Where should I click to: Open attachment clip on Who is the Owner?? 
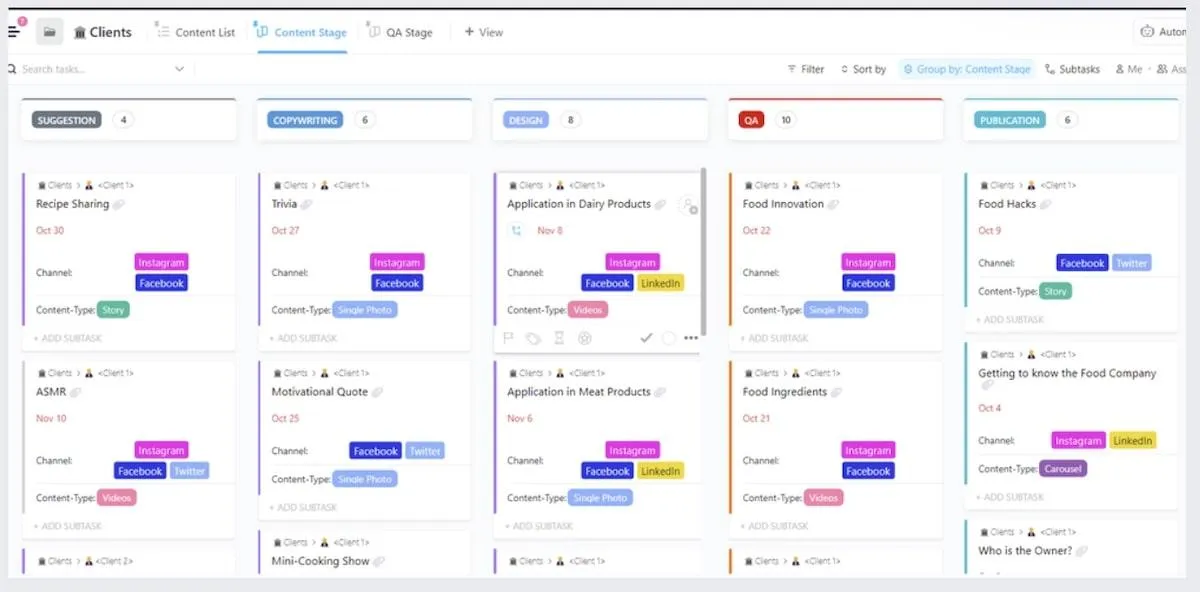[x=1082, y=551]
